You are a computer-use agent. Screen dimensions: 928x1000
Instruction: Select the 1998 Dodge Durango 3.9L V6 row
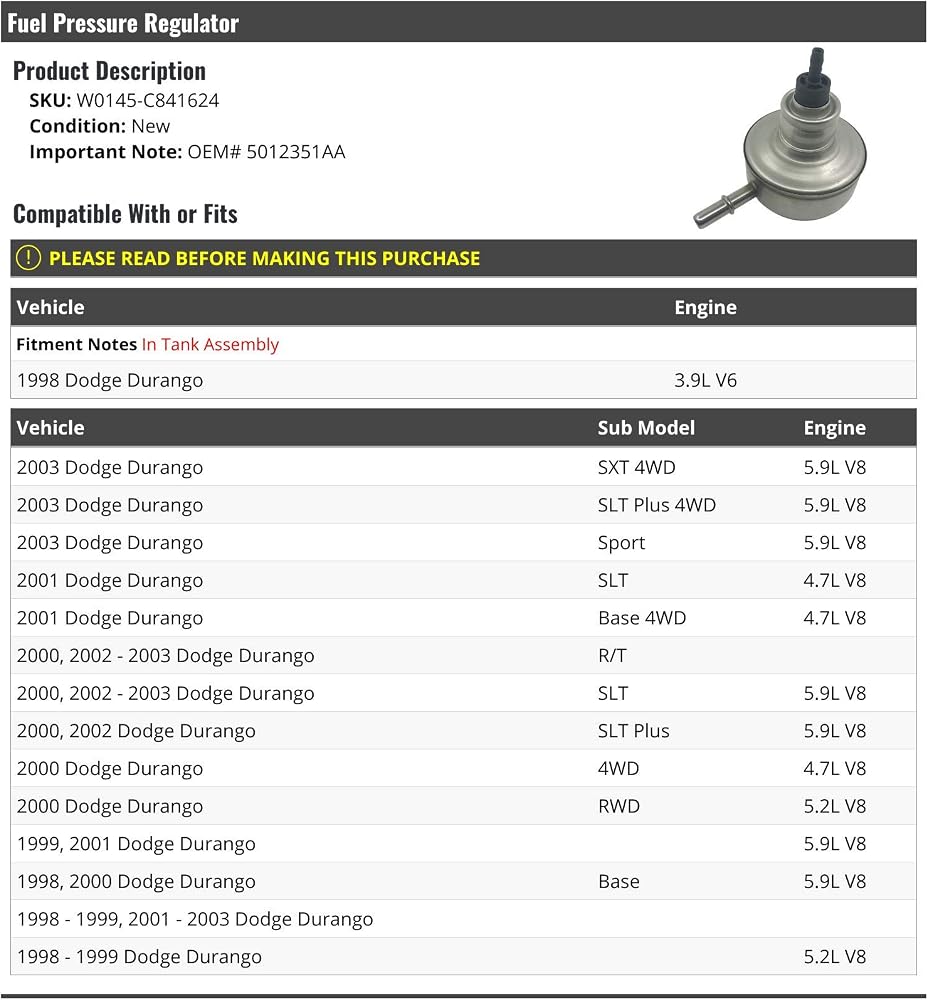[x=464, y=380]
